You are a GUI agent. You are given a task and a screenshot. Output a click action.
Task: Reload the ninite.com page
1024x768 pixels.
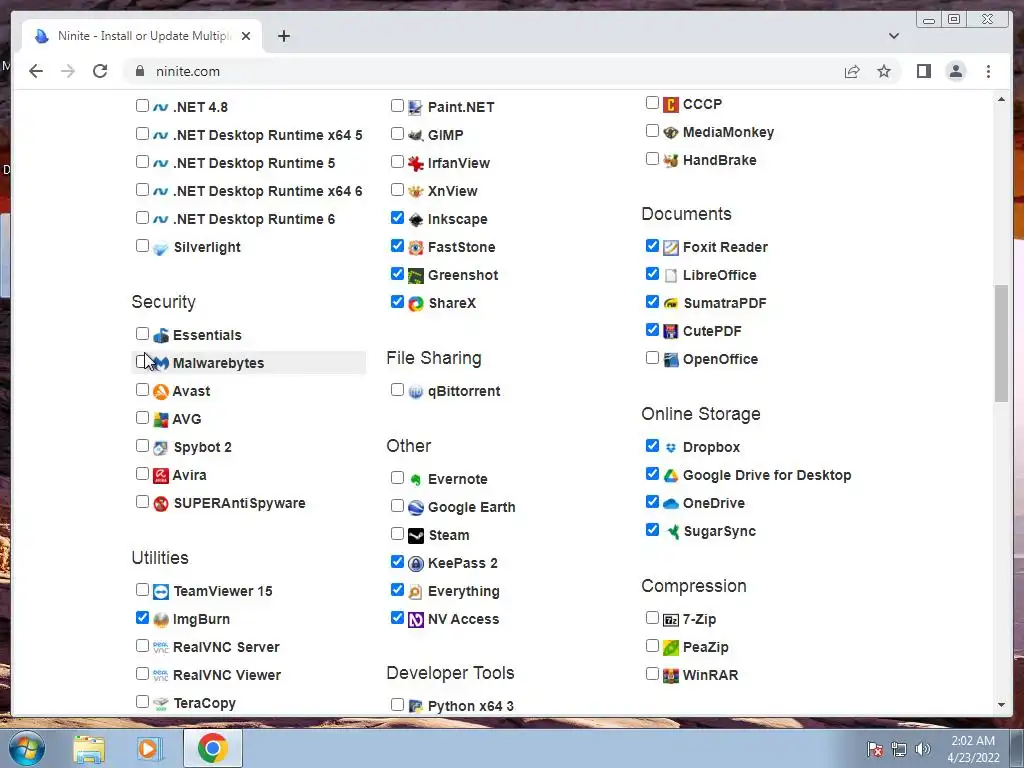point(100,71)
